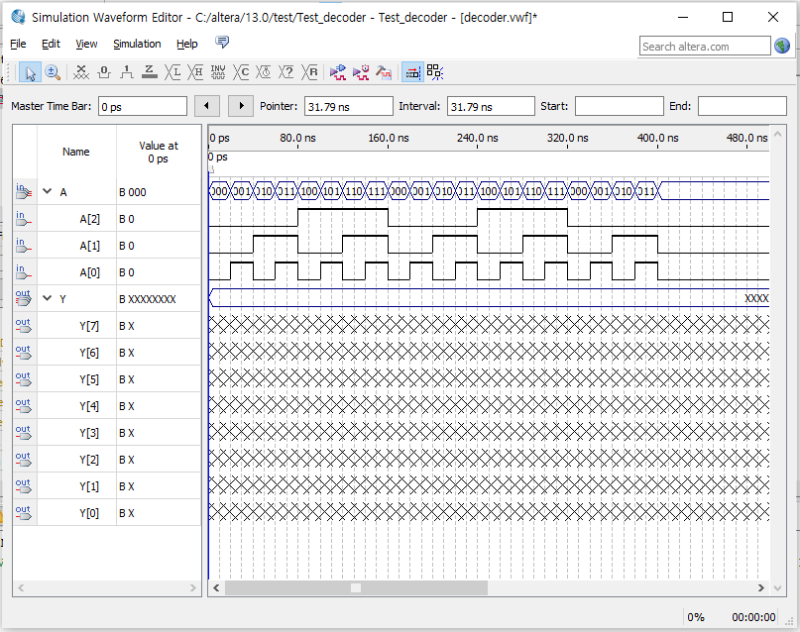This screenshot has height=632, width=800.
Task: Open the Edit menu
Action: (50, 44)
